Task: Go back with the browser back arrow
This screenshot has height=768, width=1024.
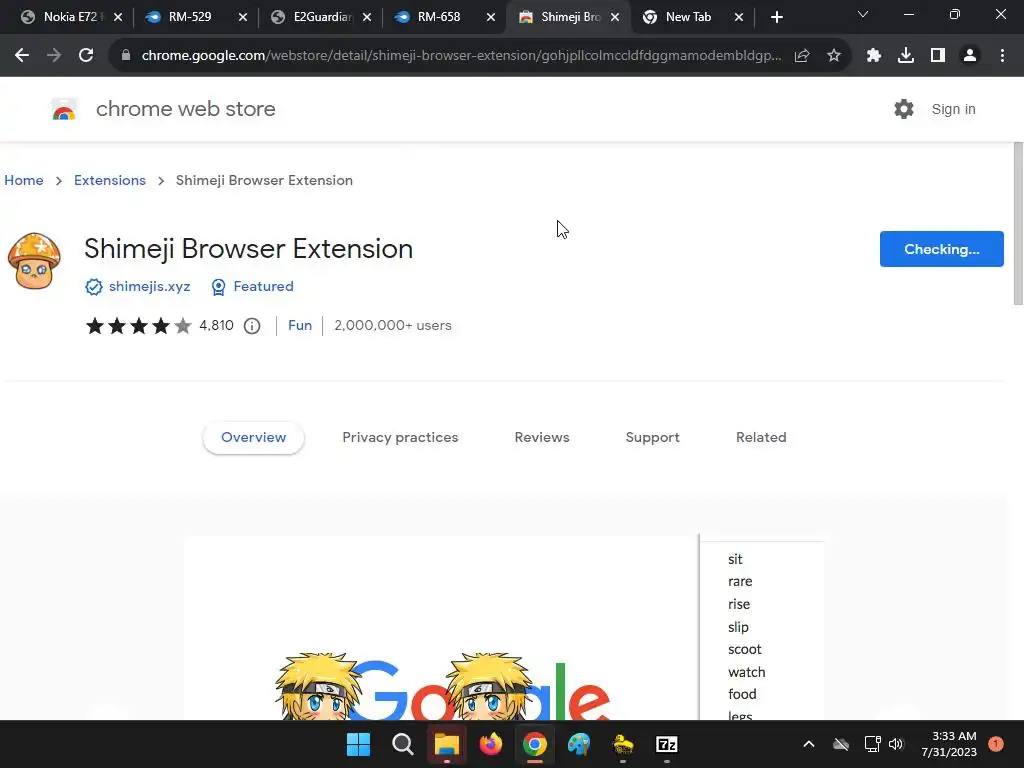Action: coord(22,56)
